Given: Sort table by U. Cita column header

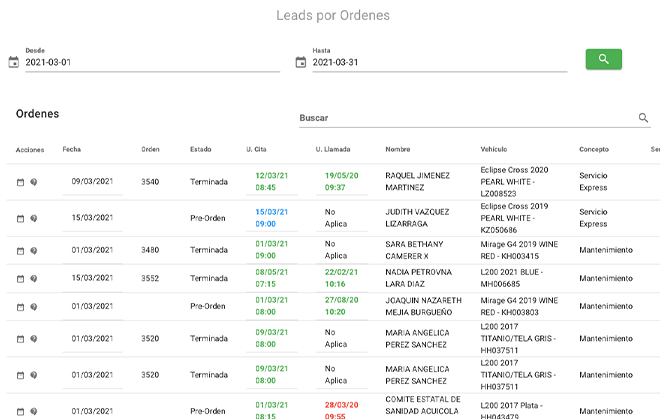Looking at the screenshot, I should coord(256,149).
